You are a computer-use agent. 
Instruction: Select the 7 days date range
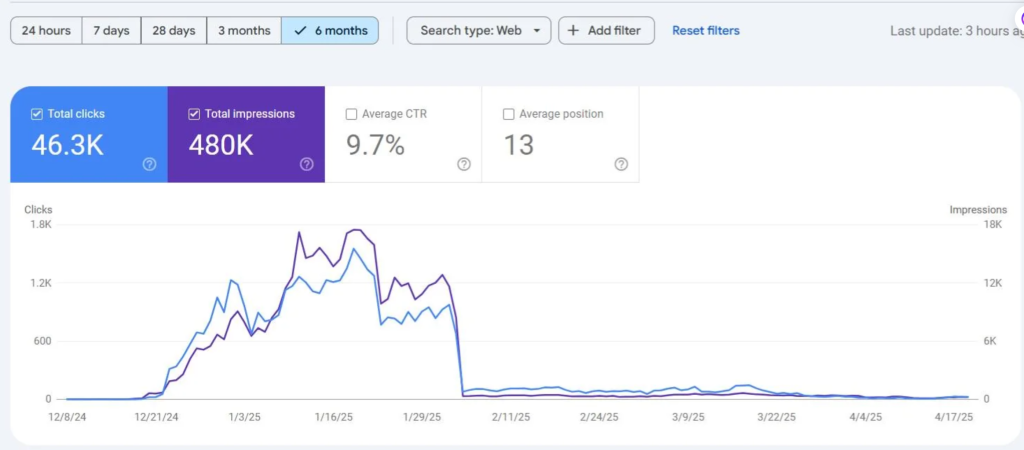(x=111, y=31)
